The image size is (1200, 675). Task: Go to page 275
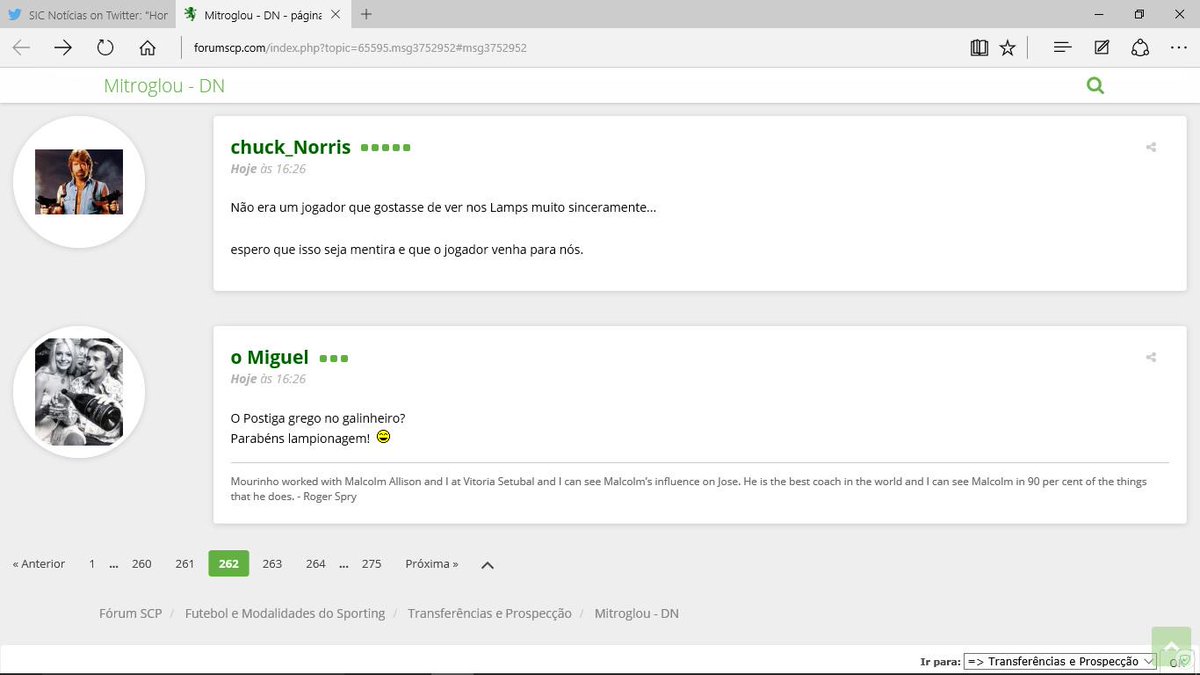372,564
